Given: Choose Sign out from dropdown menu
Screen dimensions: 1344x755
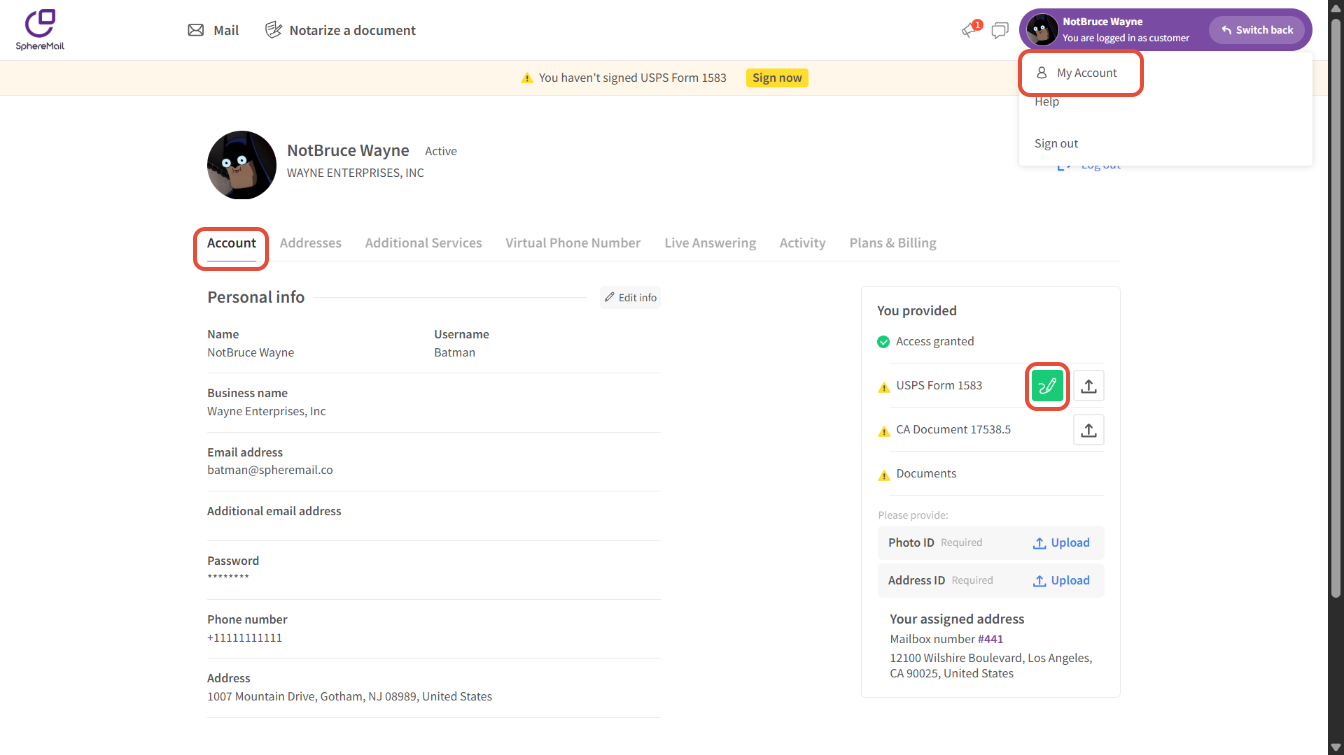Looking at the screenshot, I should coord(1056,143).
